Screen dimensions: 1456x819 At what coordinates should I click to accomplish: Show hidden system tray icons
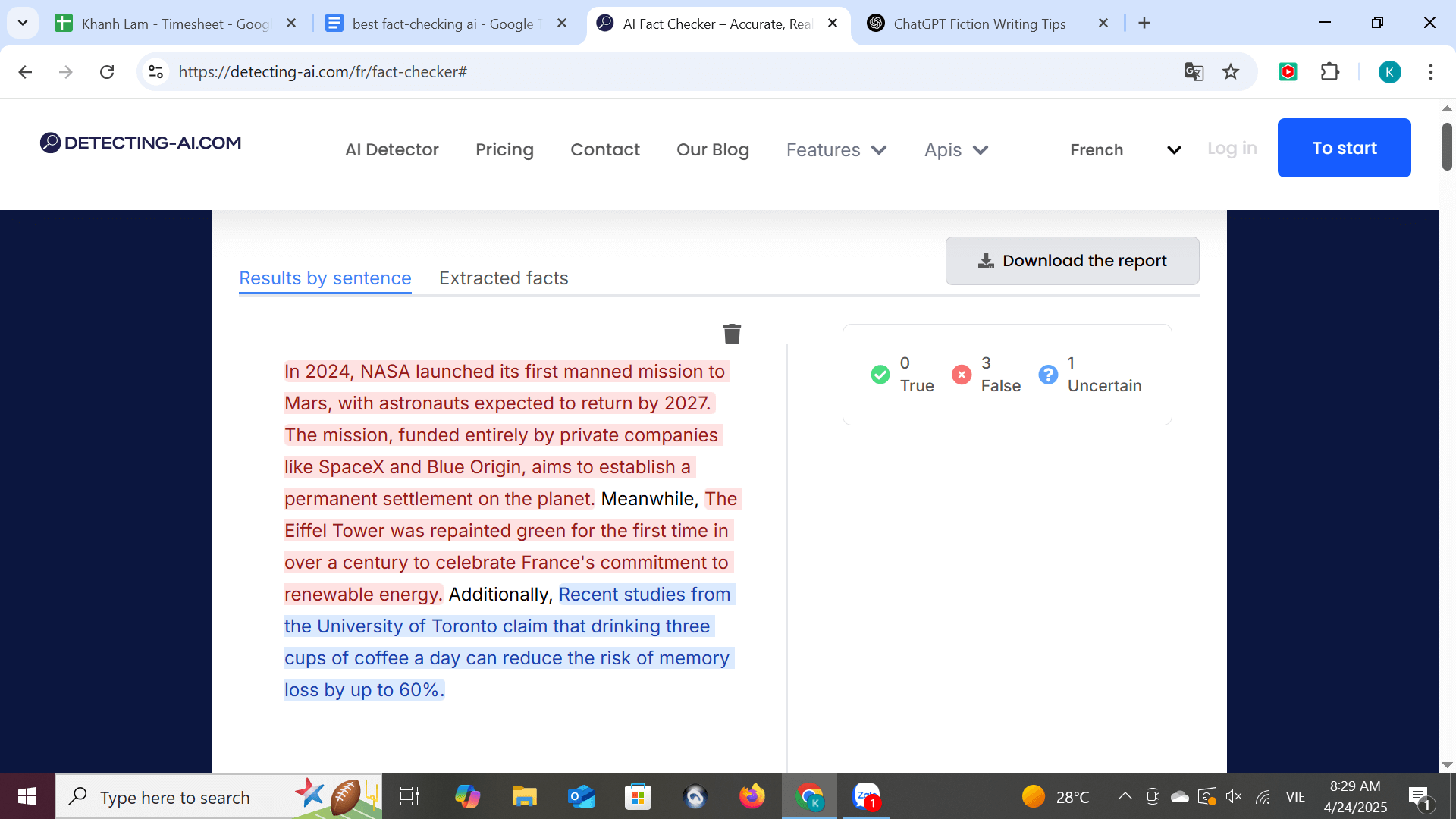click(x=1125, y=796)
